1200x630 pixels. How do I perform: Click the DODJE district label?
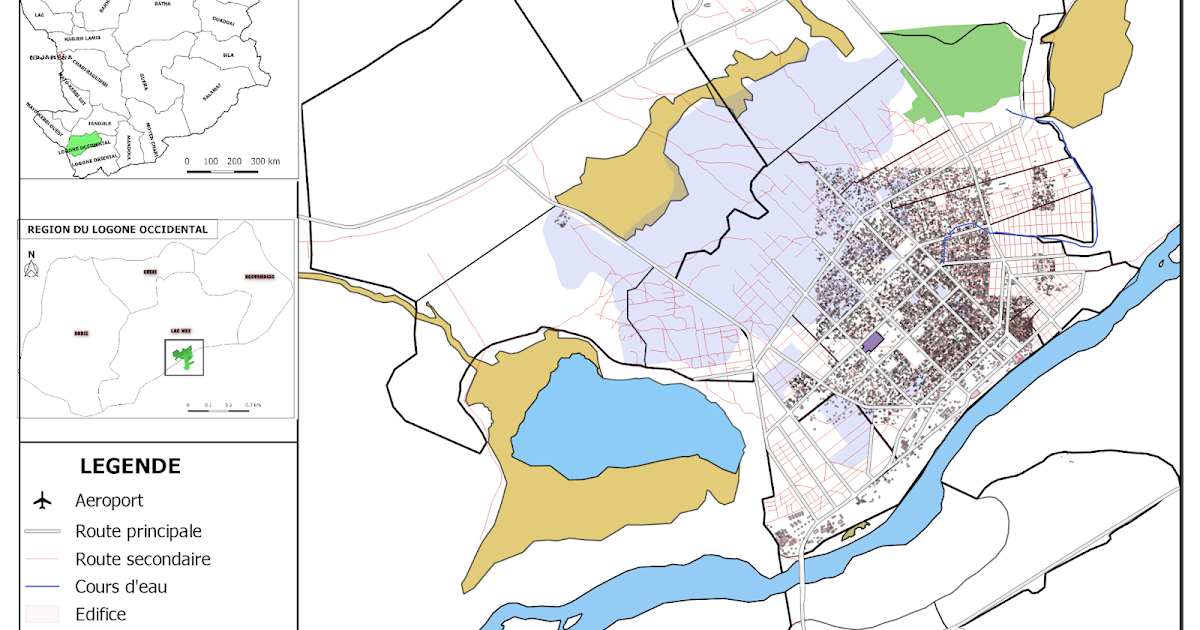coord(81,334)
